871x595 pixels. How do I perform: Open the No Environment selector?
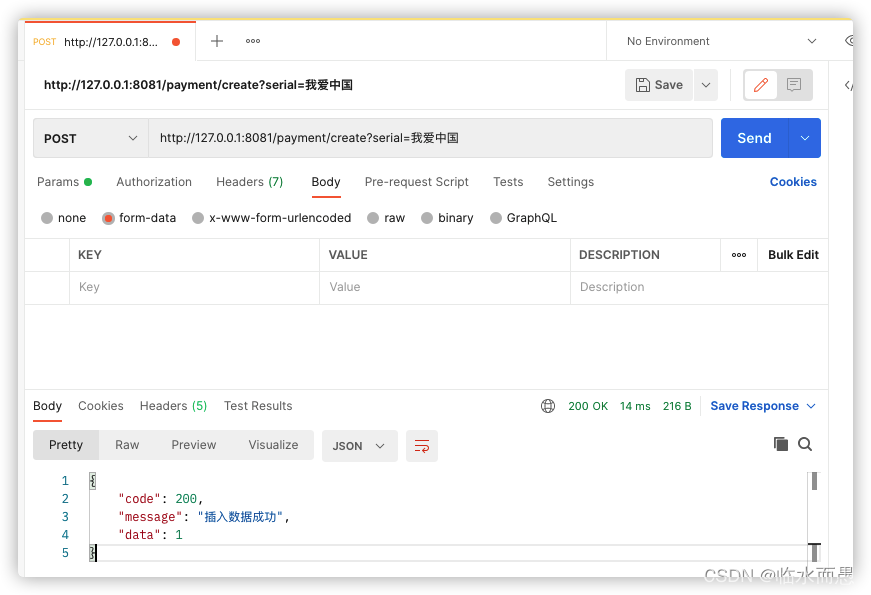(x=721, y=41)
